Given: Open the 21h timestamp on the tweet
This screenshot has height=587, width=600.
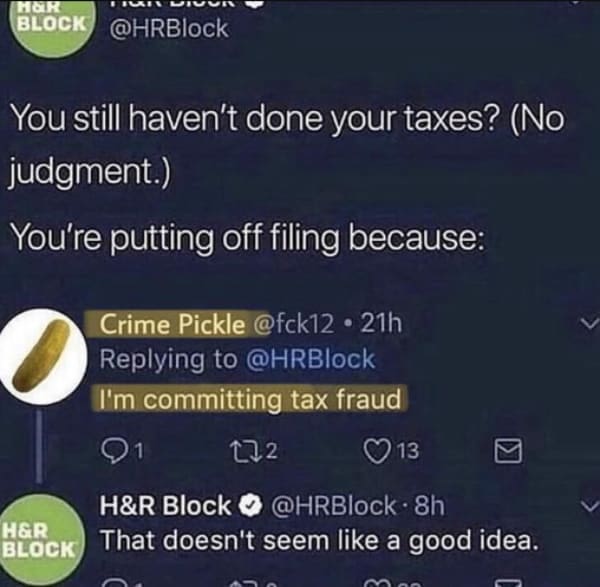Looking at the screenshot, I should coord(382,324).
